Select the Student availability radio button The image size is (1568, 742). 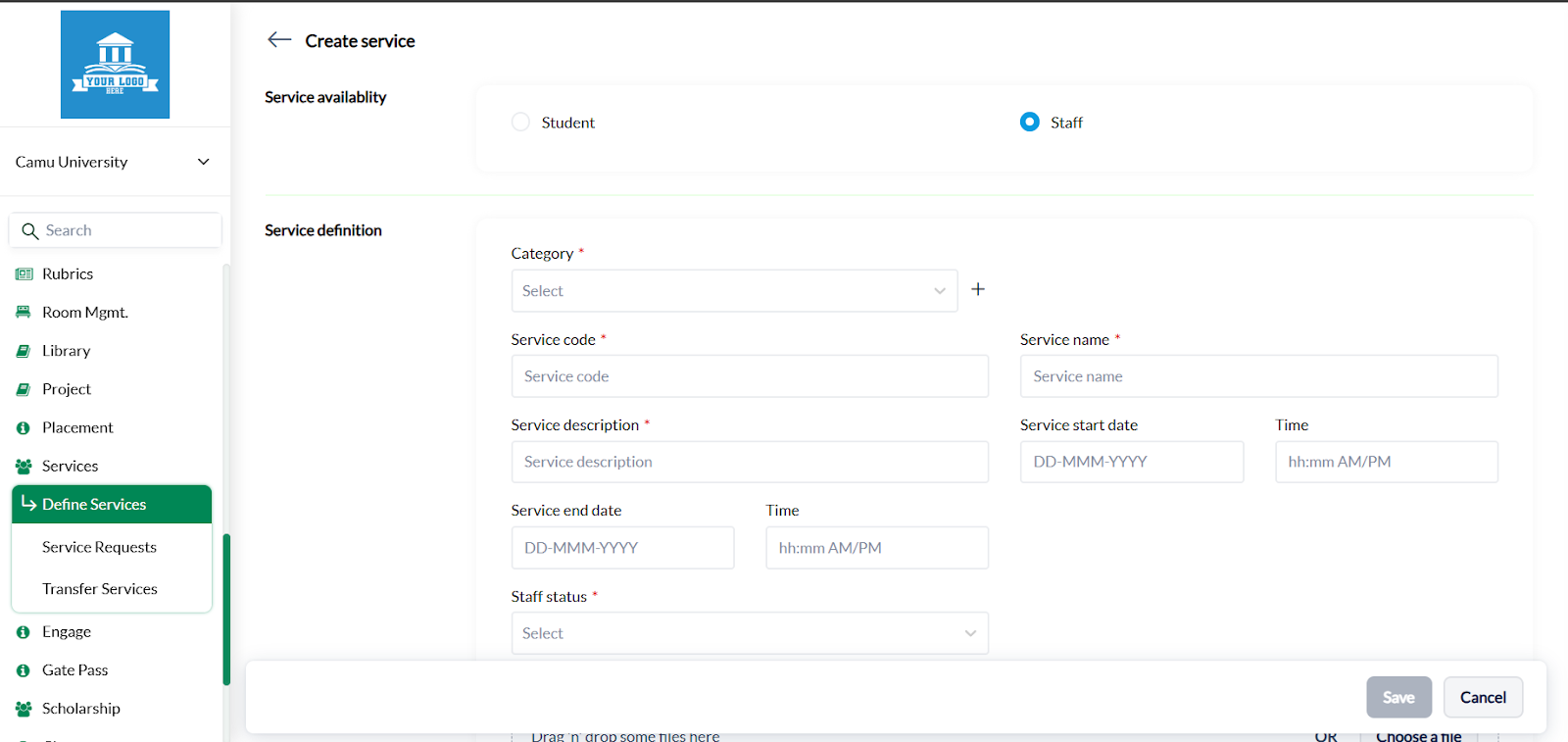pyautogui.click(x=520, y=122)
